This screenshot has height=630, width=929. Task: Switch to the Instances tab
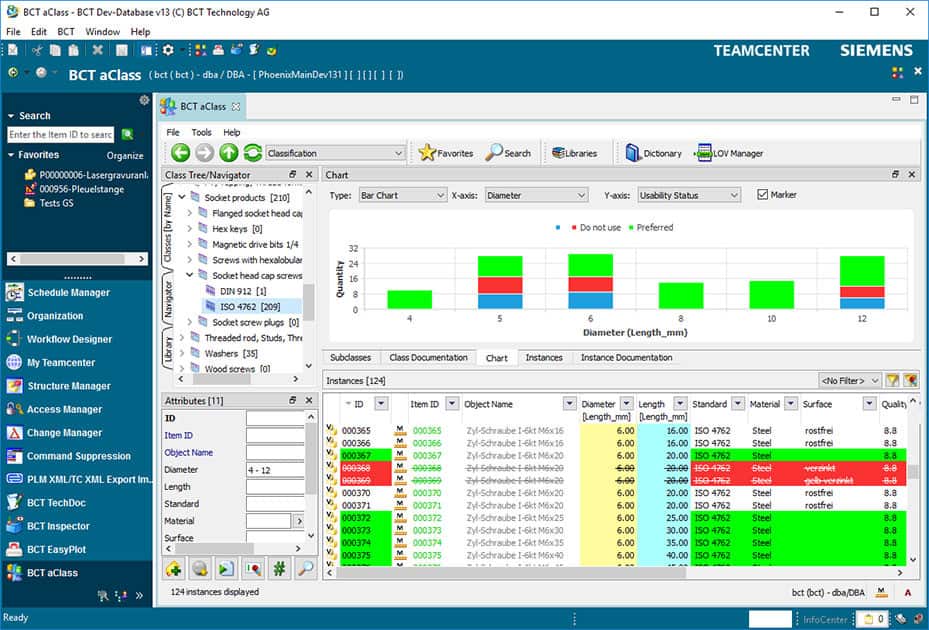544,357
